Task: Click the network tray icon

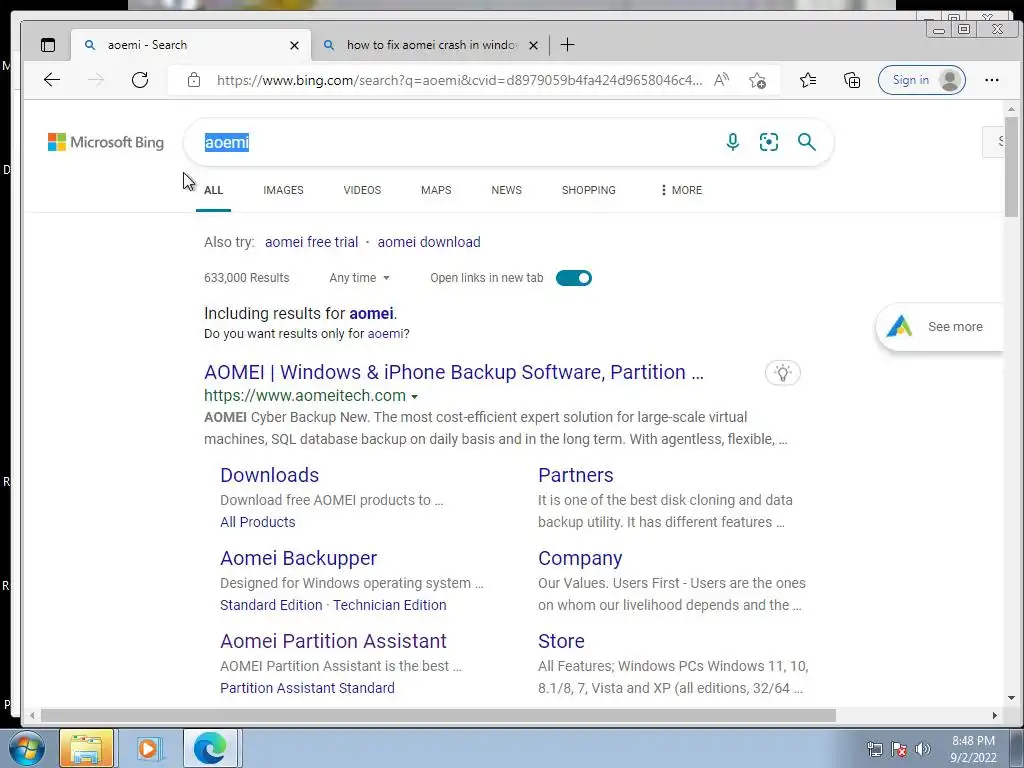Action: coord(874,749)
